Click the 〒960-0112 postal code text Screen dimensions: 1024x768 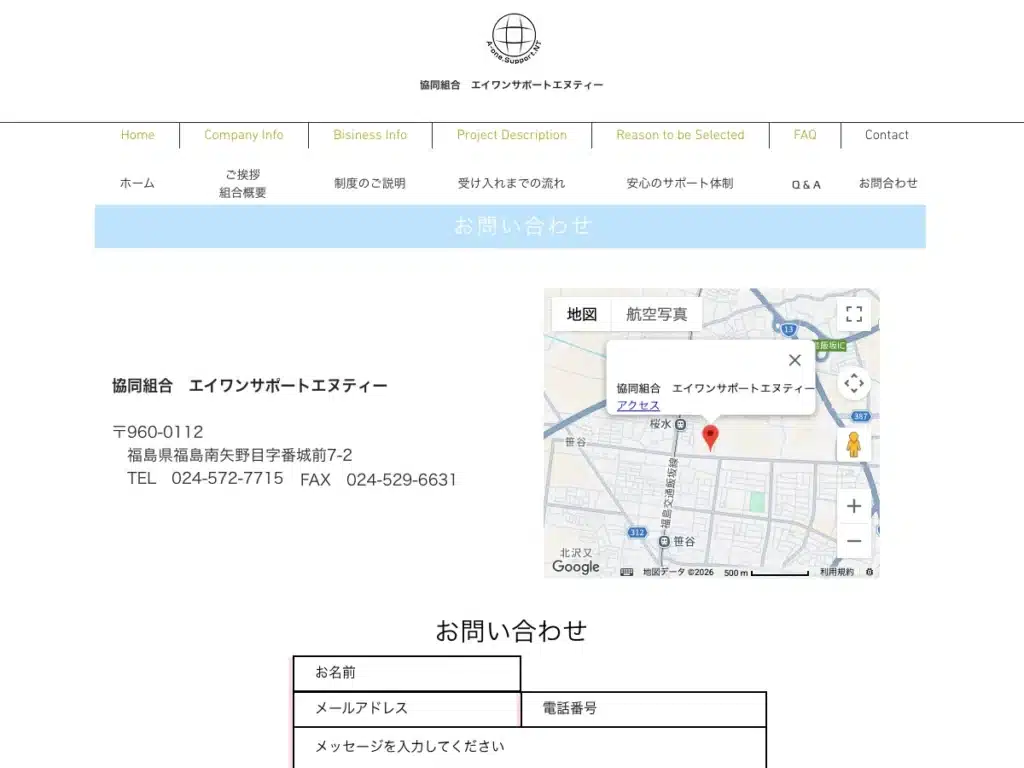tap(157, 432)
